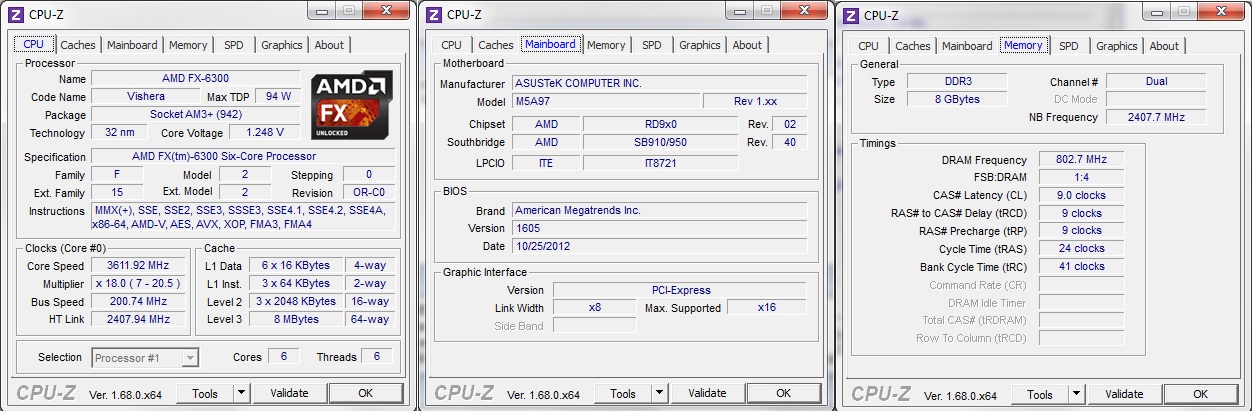Open Caches tab in the Memory window

(912, 46)
